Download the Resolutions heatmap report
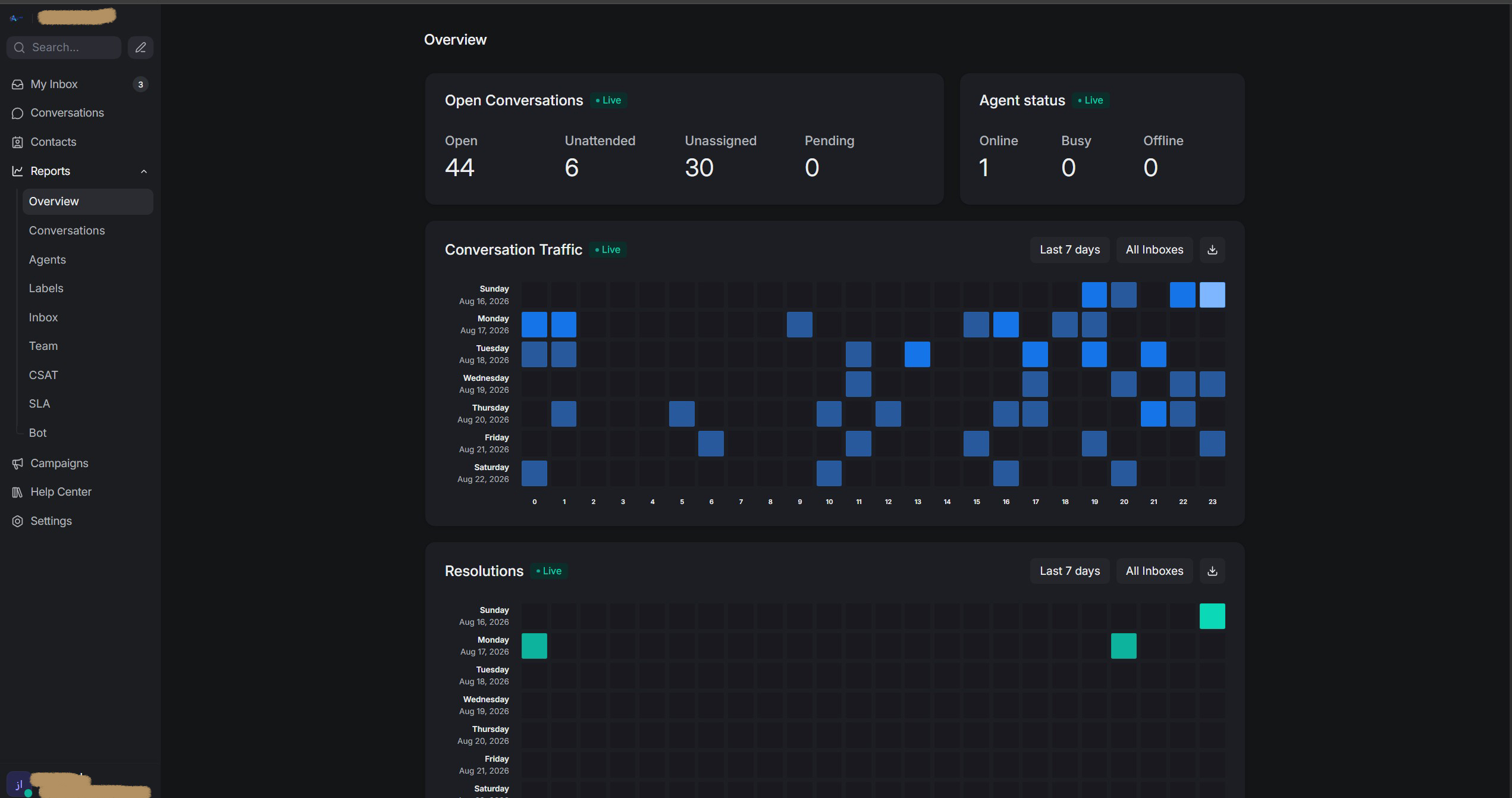 1212,571
